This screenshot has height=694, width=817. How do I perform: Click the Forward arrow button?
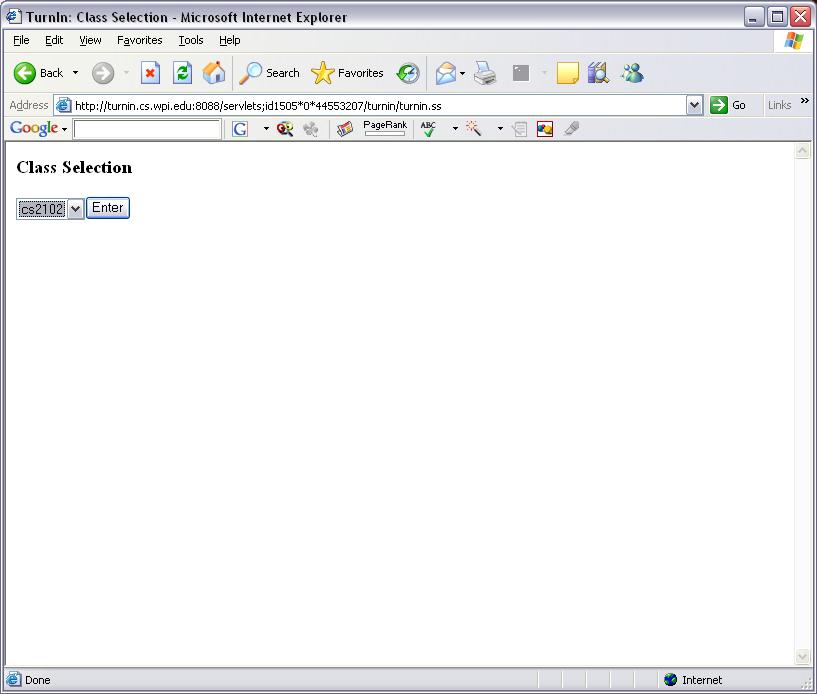103,73
